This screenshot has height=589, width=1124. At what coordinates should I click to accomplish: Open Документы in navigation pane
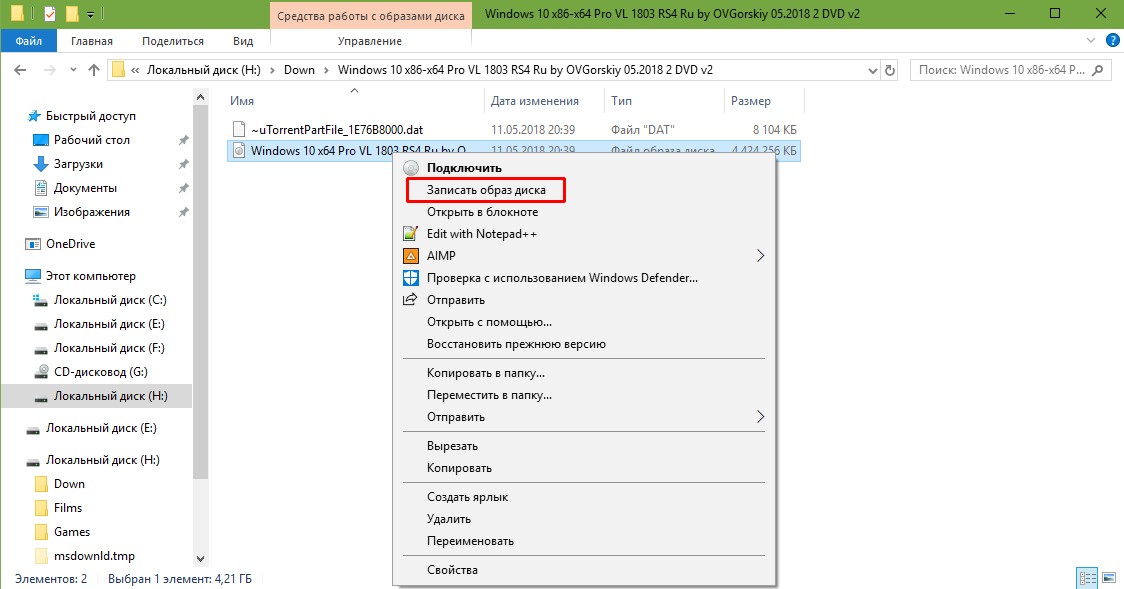(x=85, y=188)
